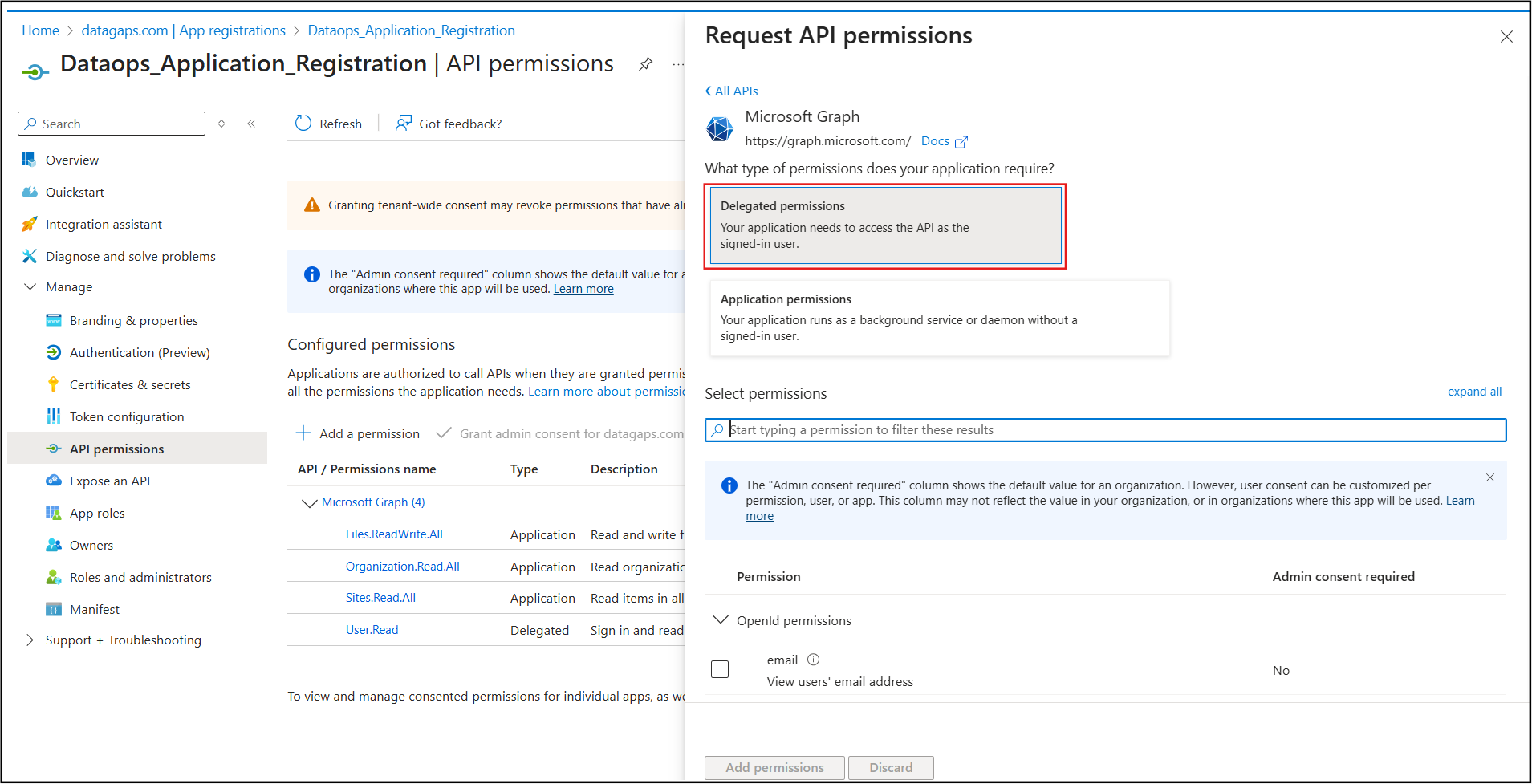
Task: Toggle the sidebar expand/collapse arrows
Action: pyautogui.click(x=221, y=124)
